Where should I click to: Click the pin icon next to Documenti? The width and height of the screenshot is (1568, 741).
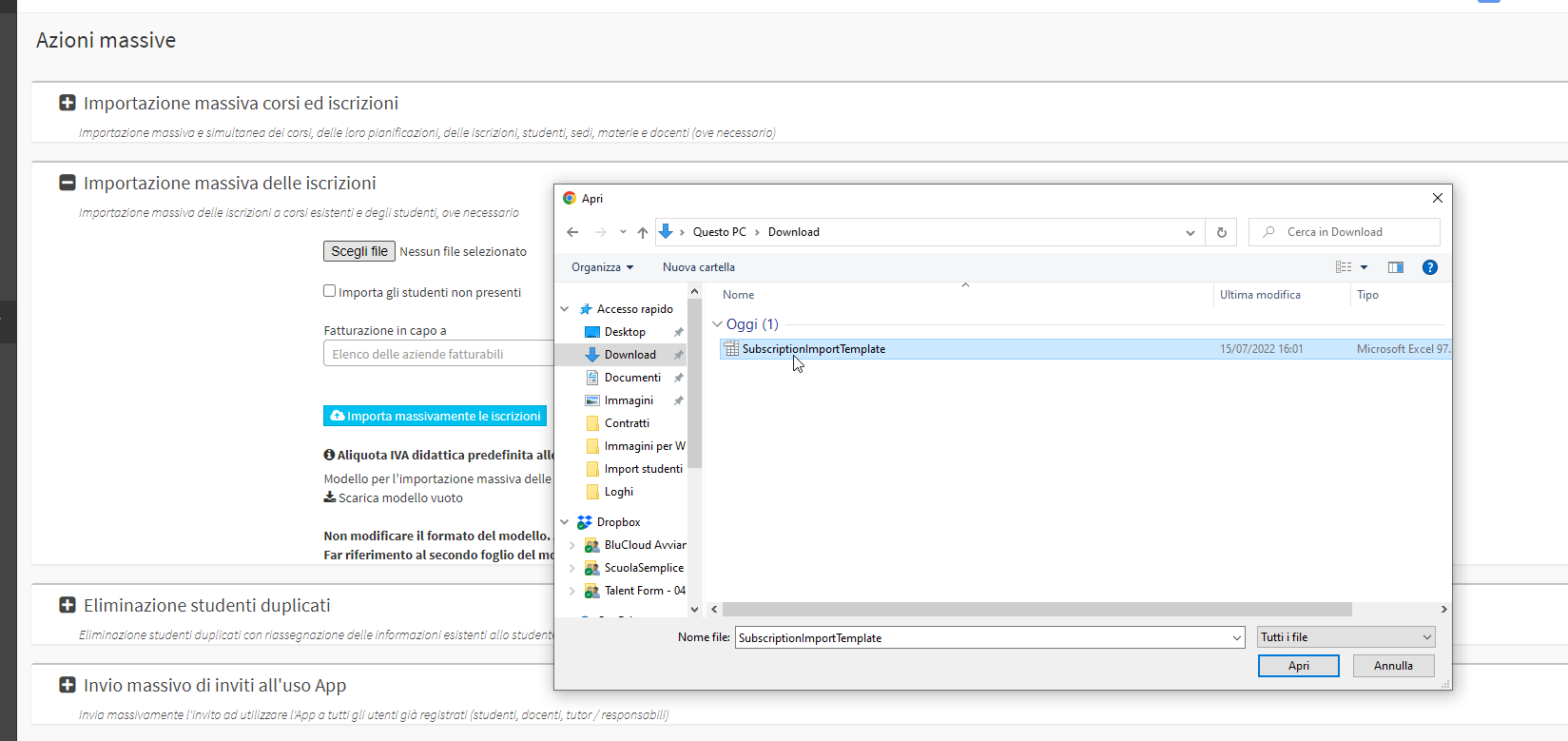click(x=678, y=378)
